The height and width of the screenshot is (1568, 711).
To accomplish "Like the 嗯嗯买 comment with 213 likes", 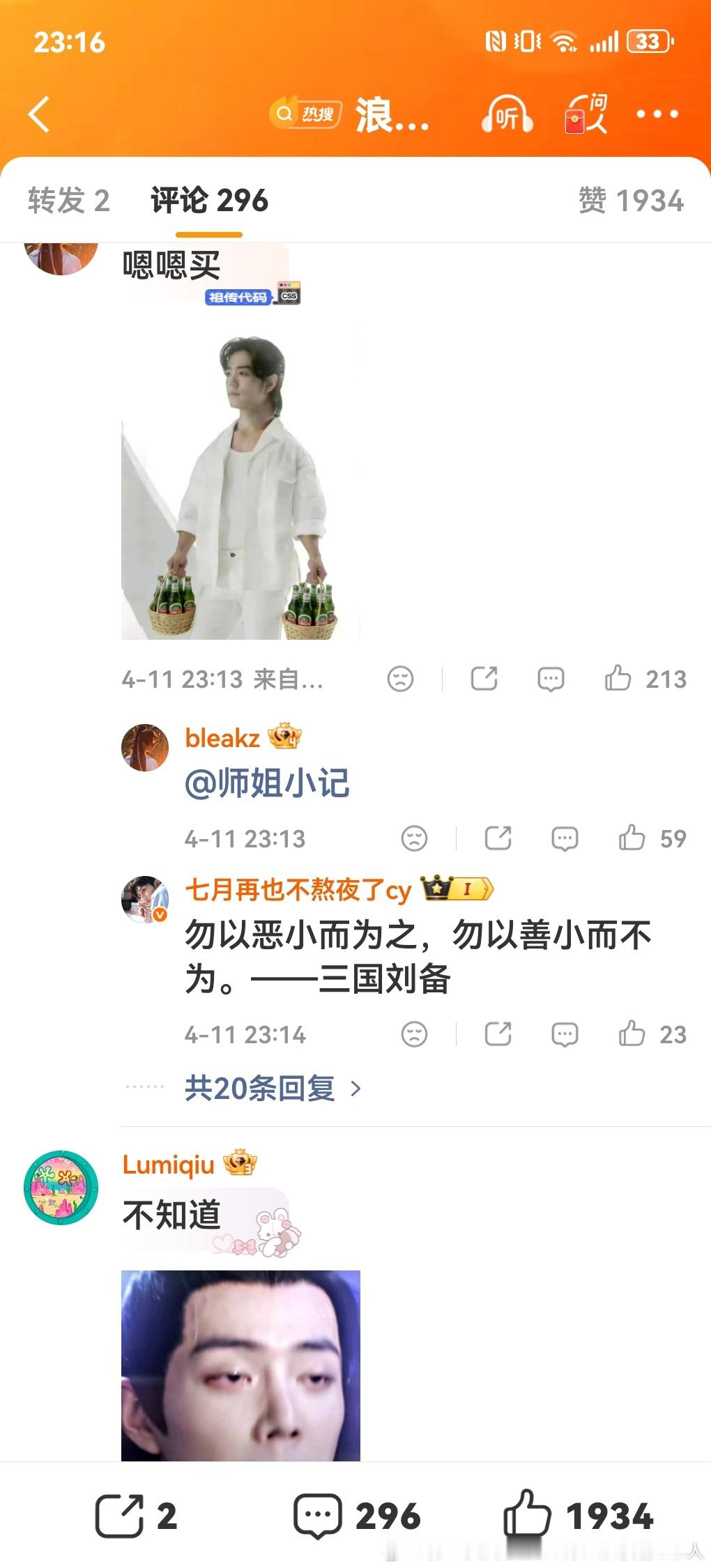I will coord(645,679).
